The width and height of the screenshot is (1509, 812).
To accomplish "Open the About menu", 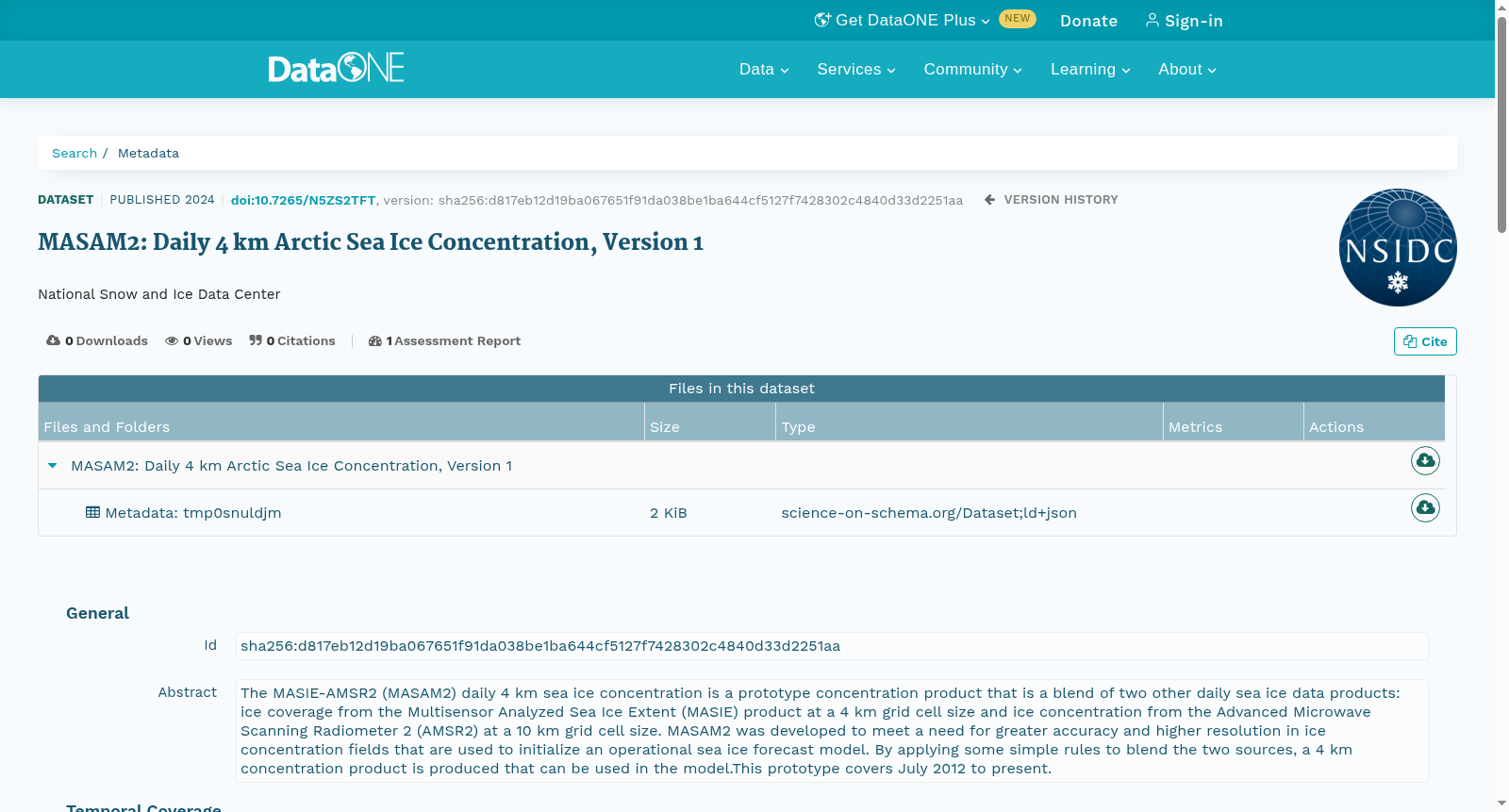I will pyautogui.click(x=1187, y=69).
